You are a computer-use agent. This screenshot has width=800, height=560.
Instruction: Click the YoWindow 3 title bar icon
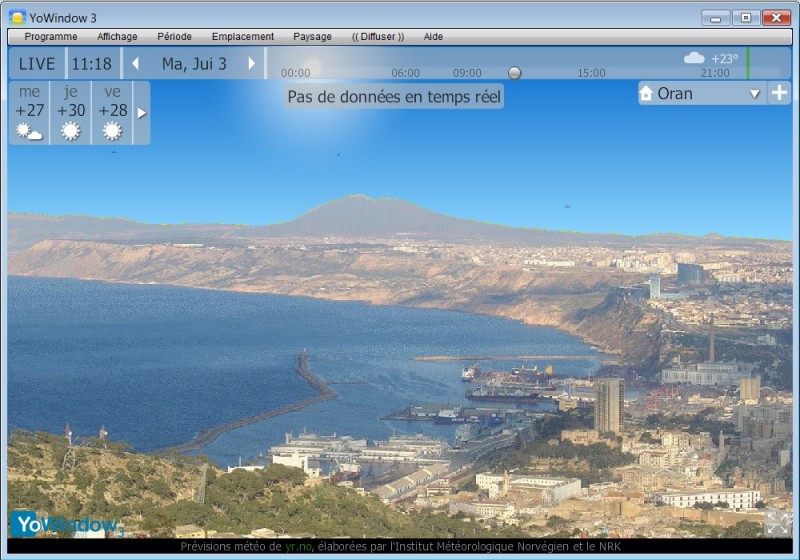(17, 18)
